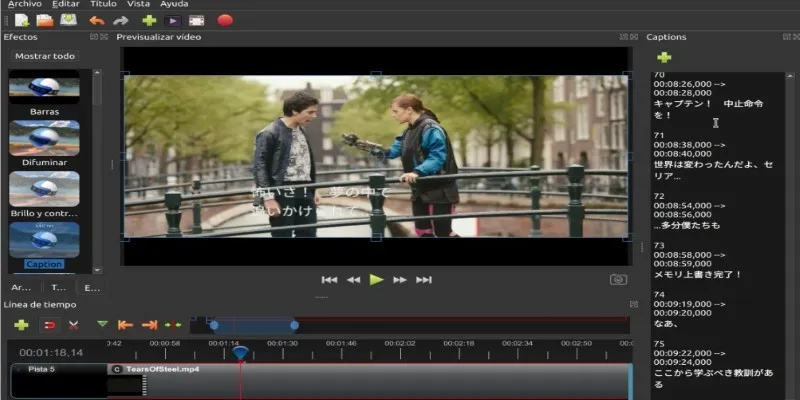Open a project using the folder icon

pyautogui.click(x=45, y=20)
